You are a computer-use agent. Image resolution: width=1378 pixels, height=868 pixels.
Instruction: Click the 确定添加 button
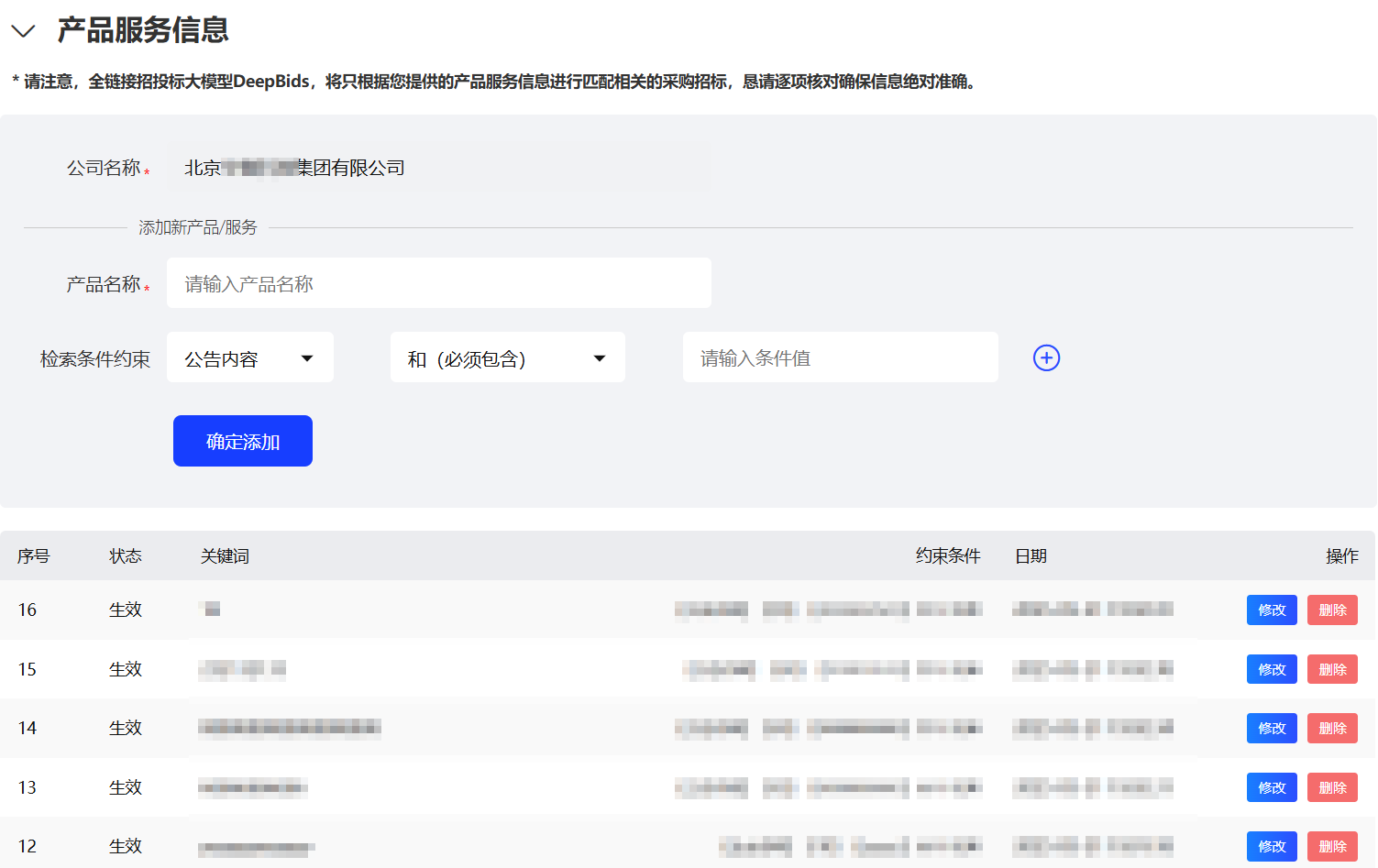(x=243, y=441)
